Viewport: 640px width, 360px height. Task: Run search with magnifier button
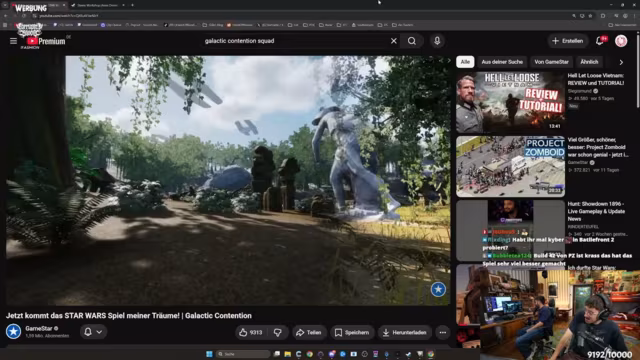click(x=412, y=41)
